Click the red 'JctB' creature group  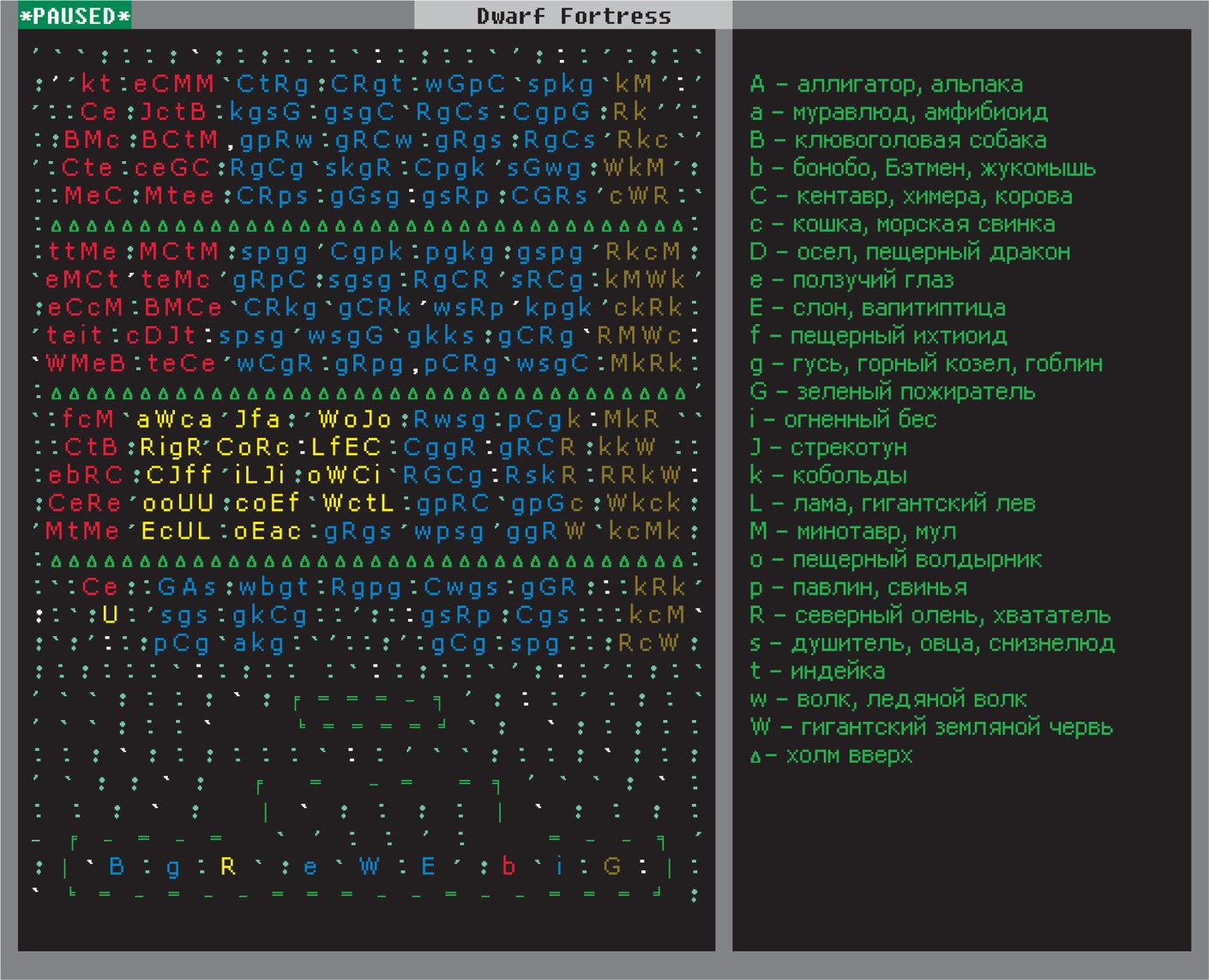174,112
